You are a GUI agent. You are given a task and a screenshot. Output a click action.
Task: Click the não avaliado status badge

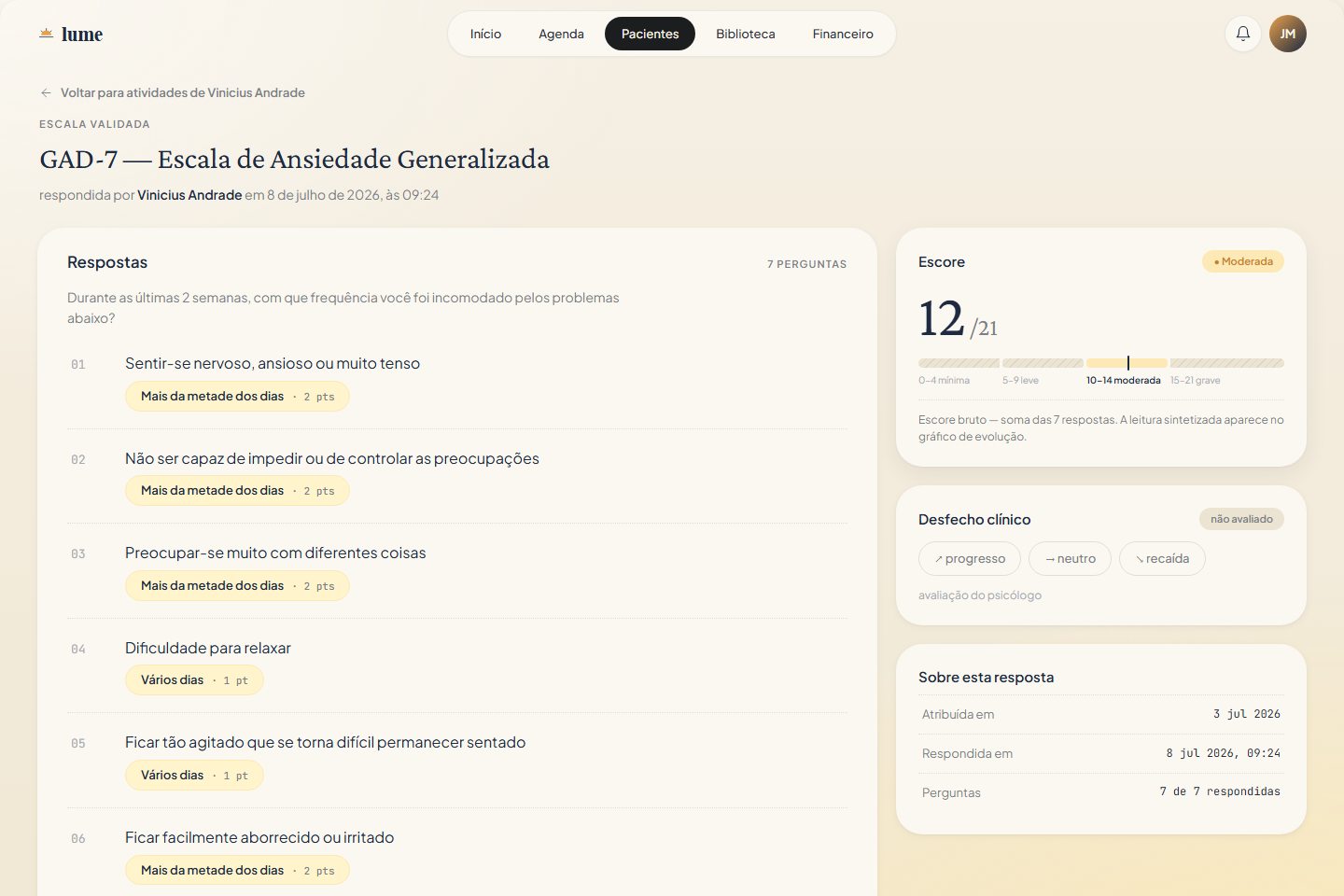click(1241, 519)
